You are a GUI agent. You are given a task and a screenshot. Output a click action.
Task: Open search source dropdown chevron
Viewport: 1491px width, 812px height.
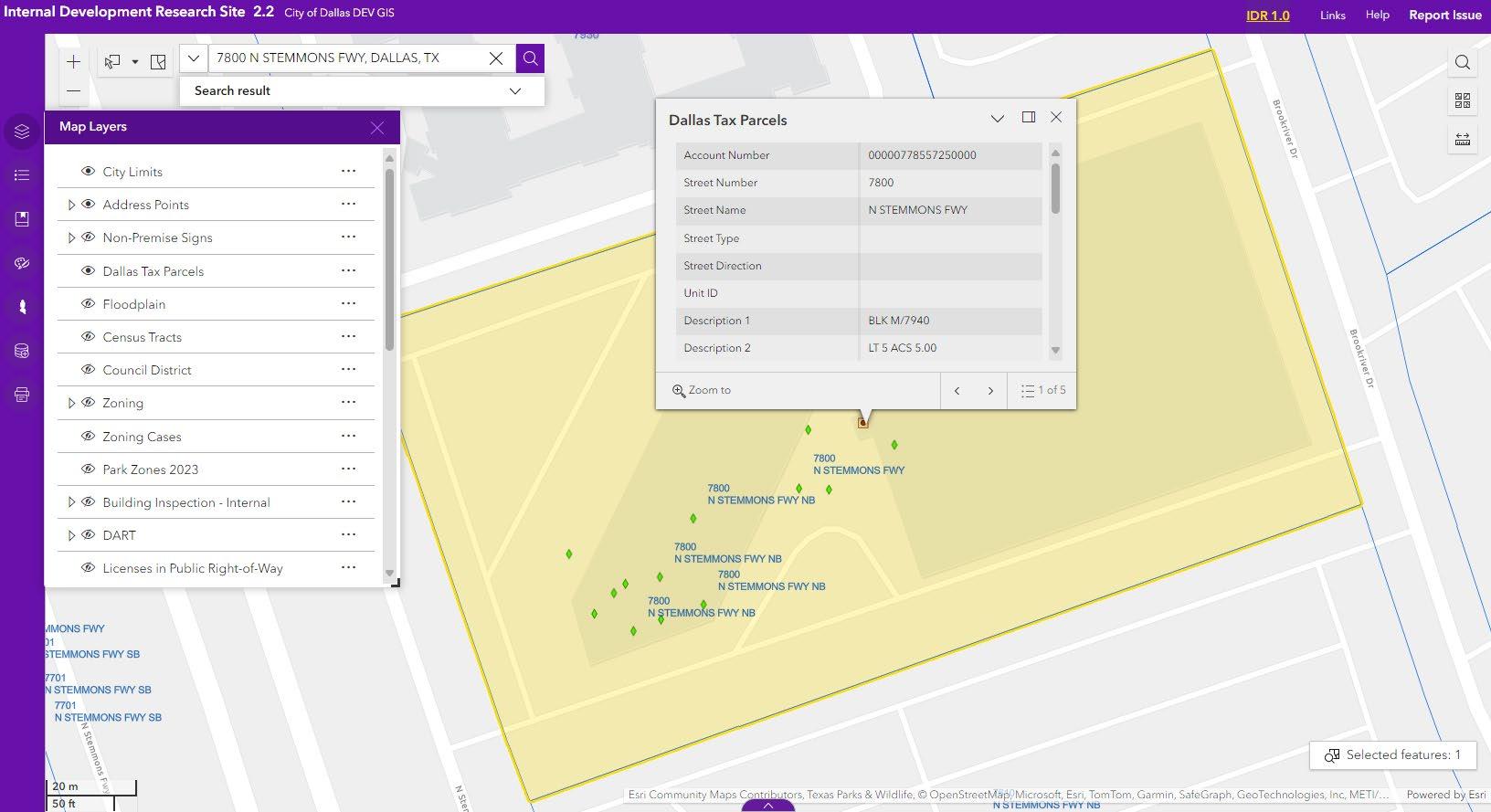coord(194,58)
